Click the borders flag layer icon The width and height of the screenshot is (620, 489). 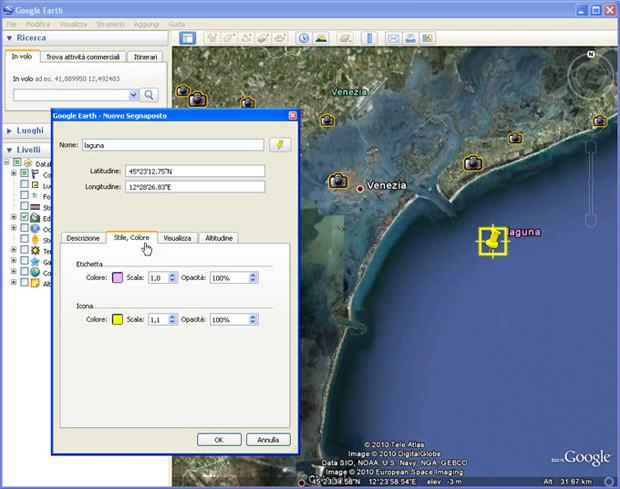point(35,174)
